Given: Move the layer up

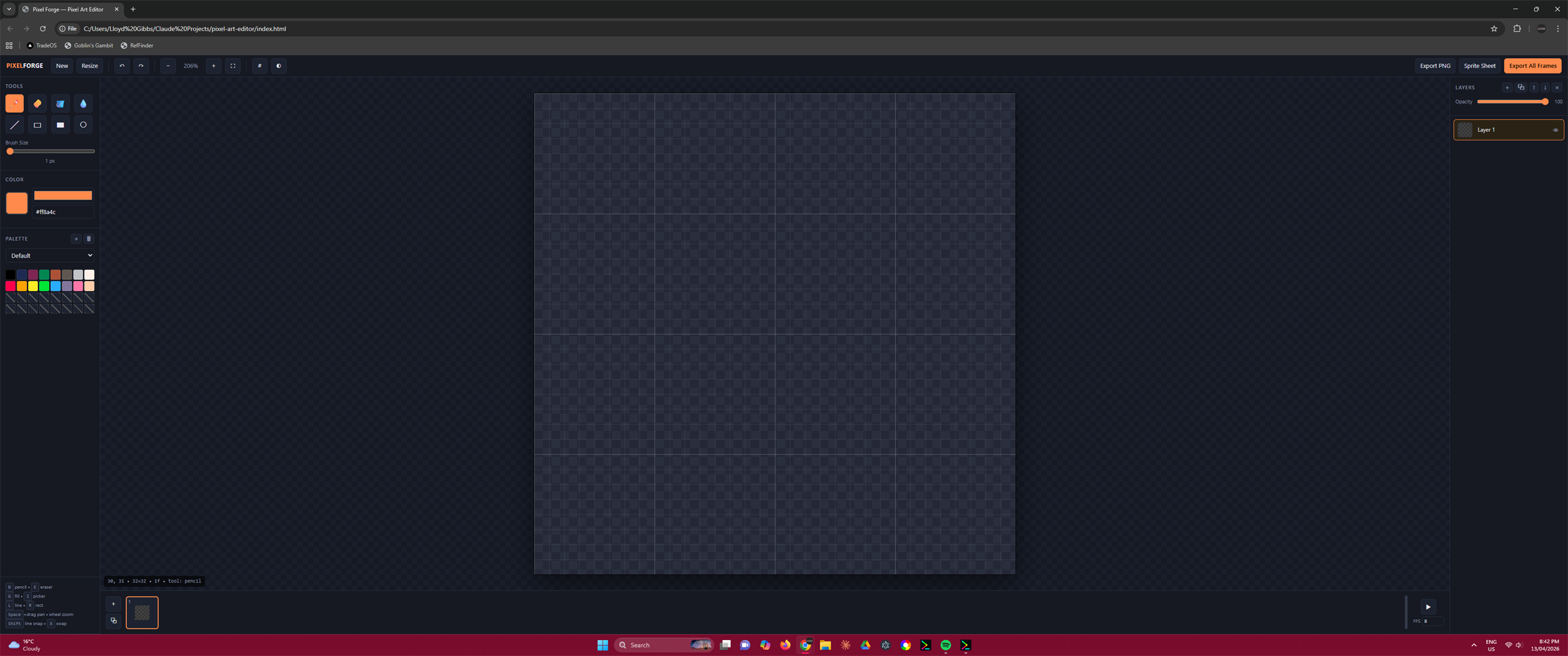Looking at the screenshot, I should [x=1534, y=88].
